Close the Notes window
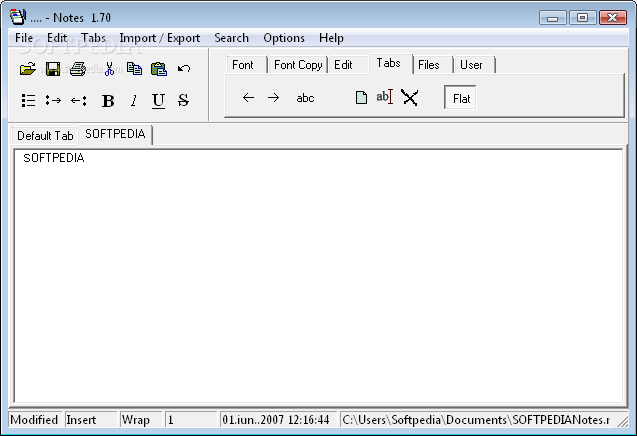 coord(613,18)
